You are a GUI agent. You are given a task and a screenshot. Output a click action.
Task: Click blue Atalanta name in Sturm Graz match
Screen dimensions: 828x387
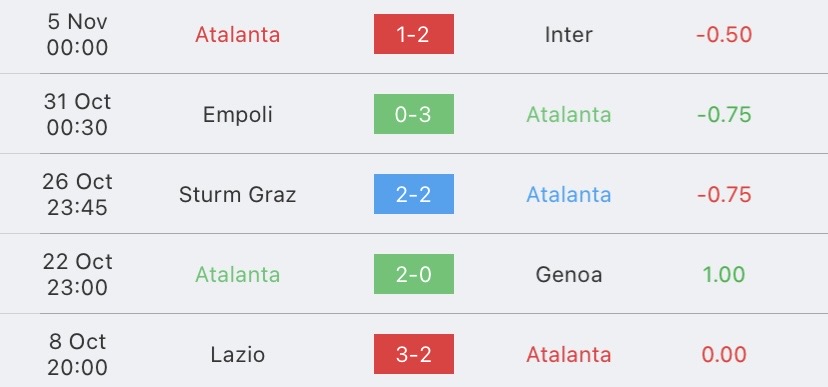[569, 195]
